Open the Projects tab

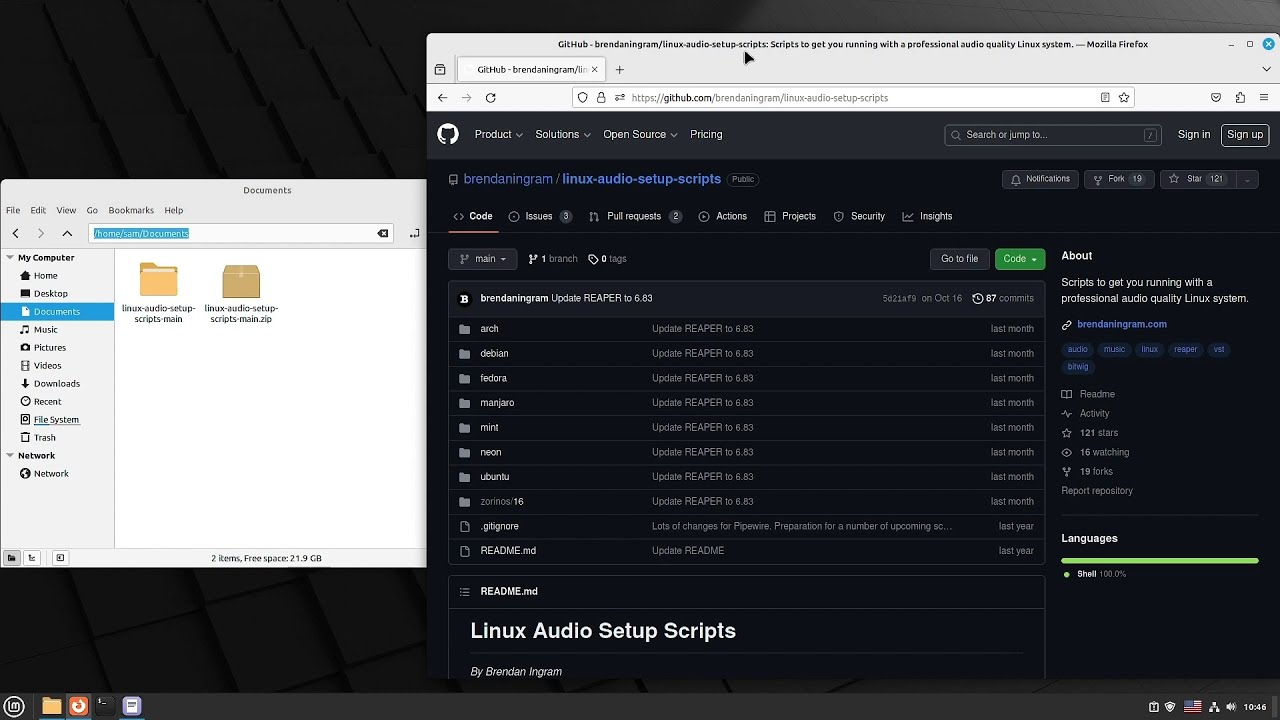coord(790,216)
